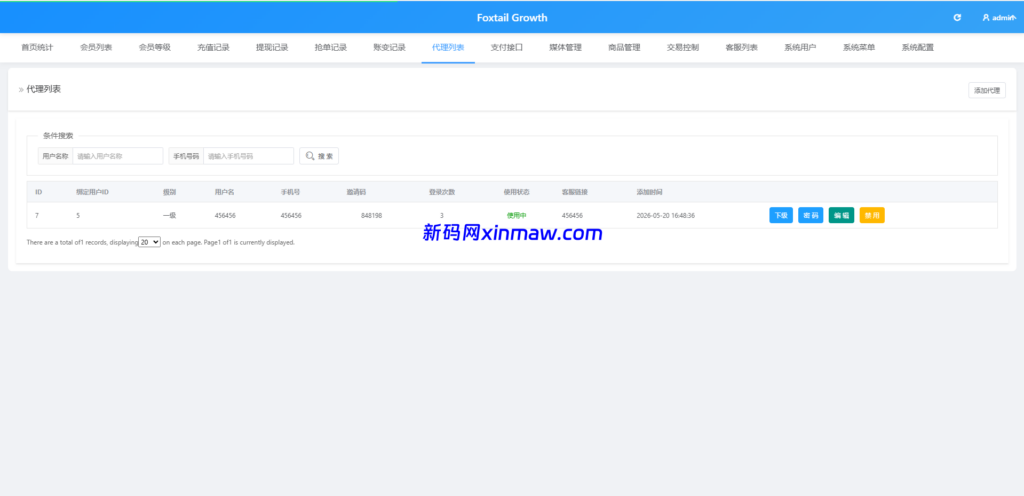Click the refresh icon in the header
The height and width of the screenshot is (496, 1024).
957,18
